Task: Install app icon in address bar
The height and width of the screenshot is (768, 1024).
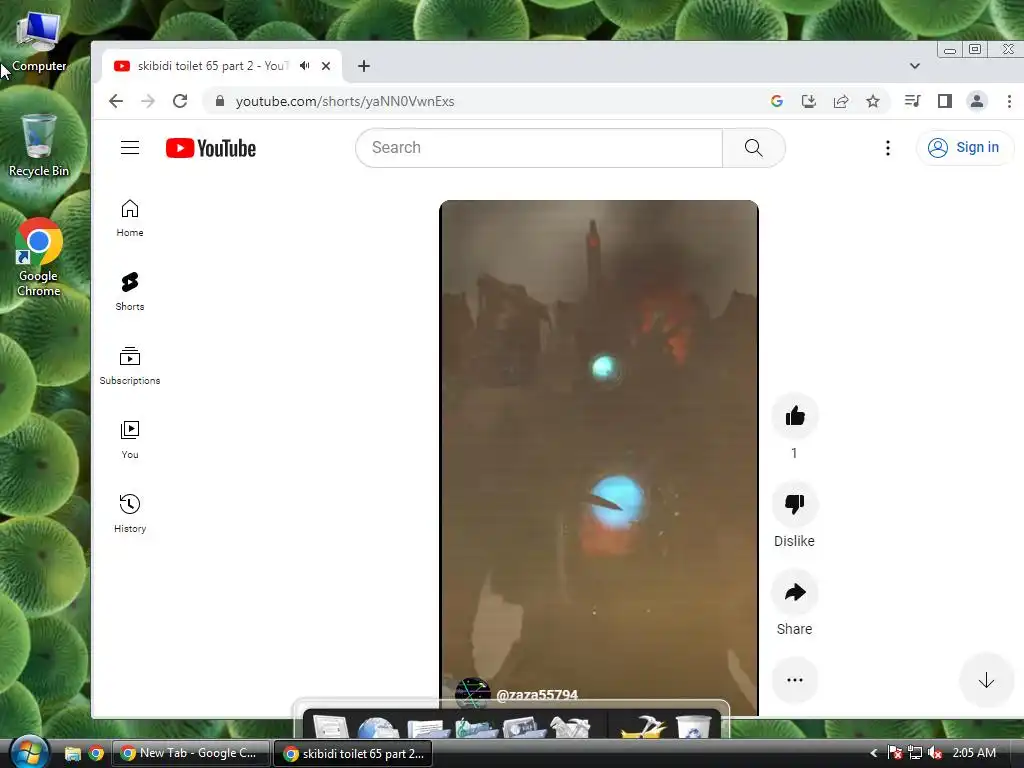Action: pyautogui.click(x=808, y=101)
